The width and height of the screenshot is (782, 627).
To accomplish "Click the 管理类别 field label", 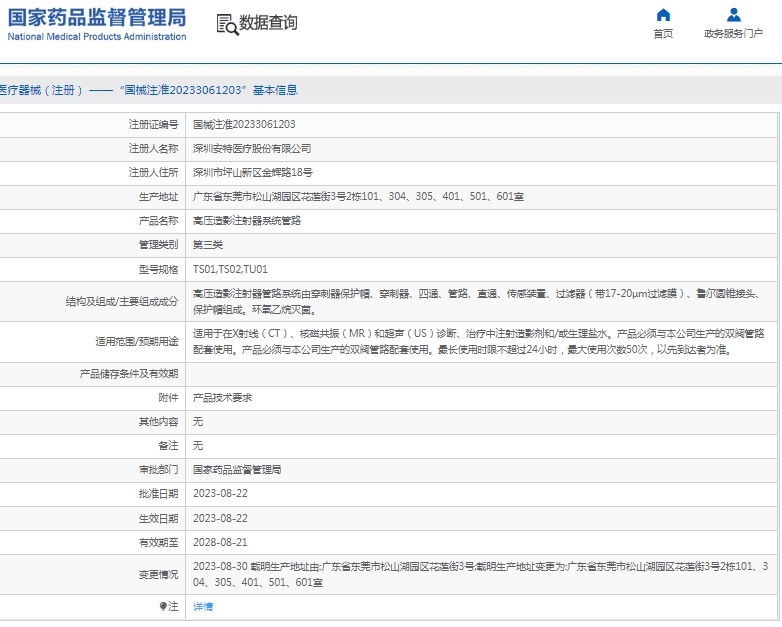I will 158,244.
